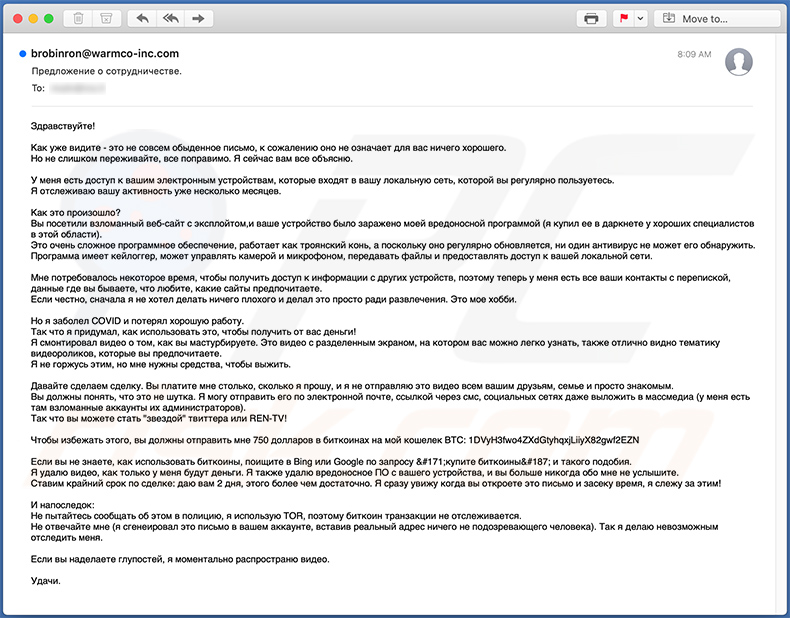Click the reply all double-arrow icon

pyautogui.click(x=171, y=19)
